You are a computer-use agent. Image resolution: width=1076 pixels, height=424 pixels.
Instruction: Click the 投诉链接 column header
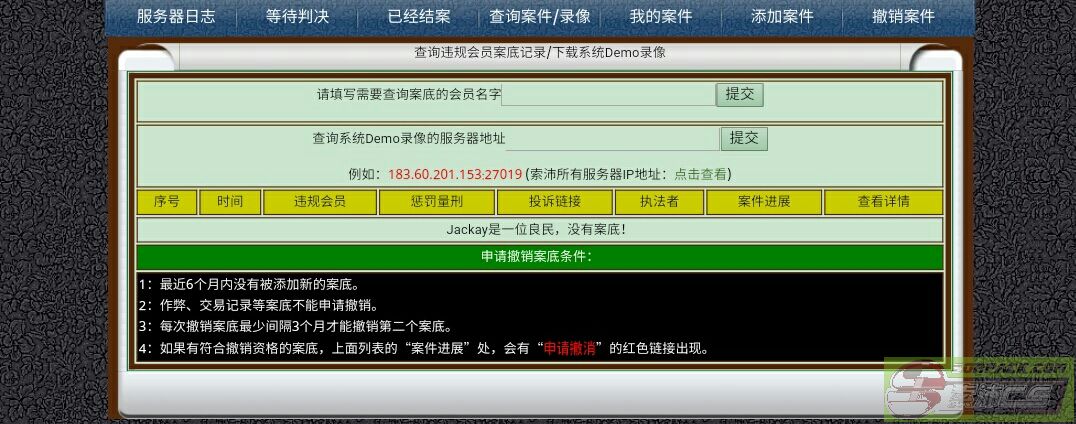(x=554, y=202)
